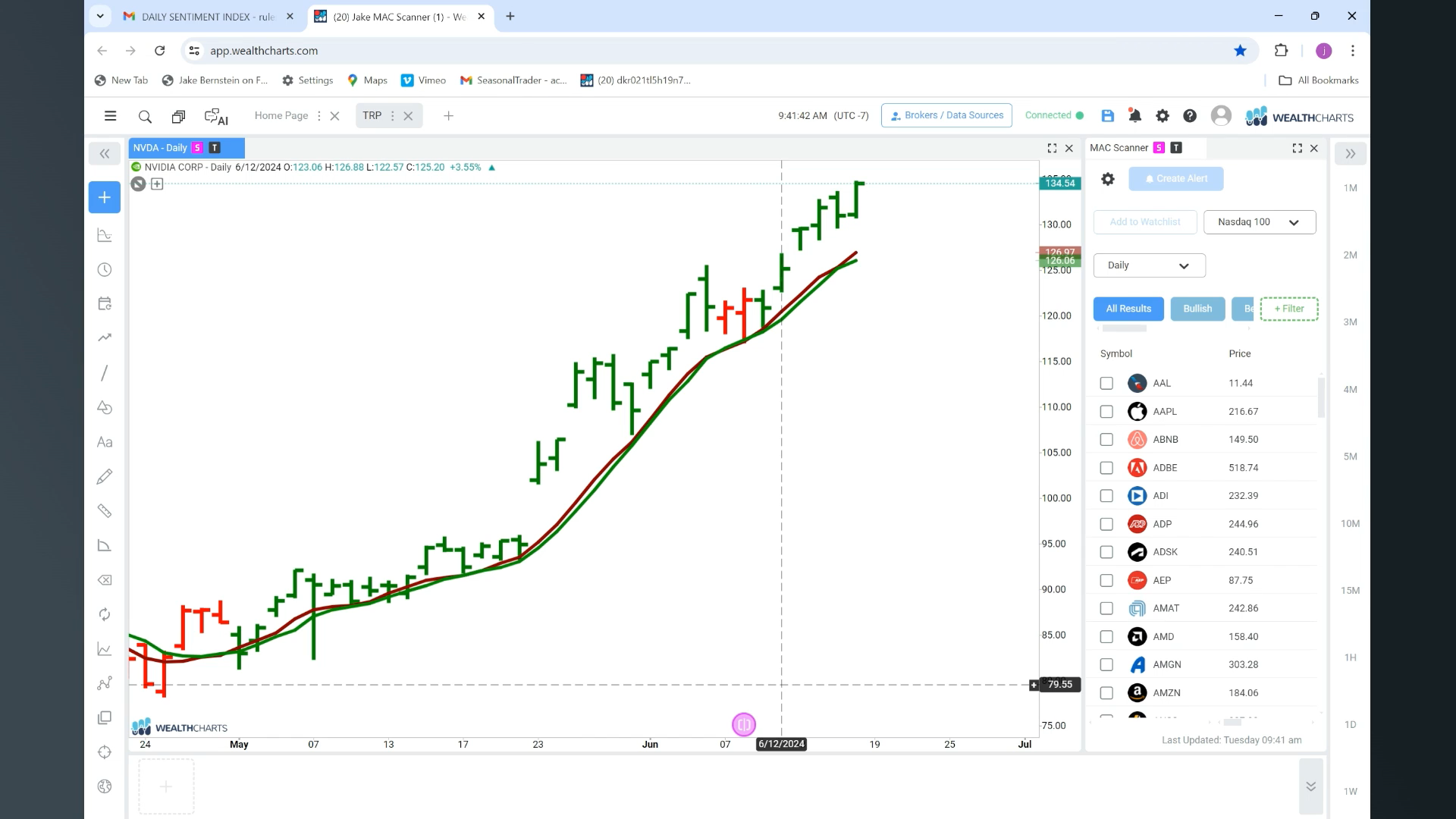Image resolution: width=1456 pixels, height=819 pixels.
Task: Show All Results filter tab
Action: pos(1128,309)
